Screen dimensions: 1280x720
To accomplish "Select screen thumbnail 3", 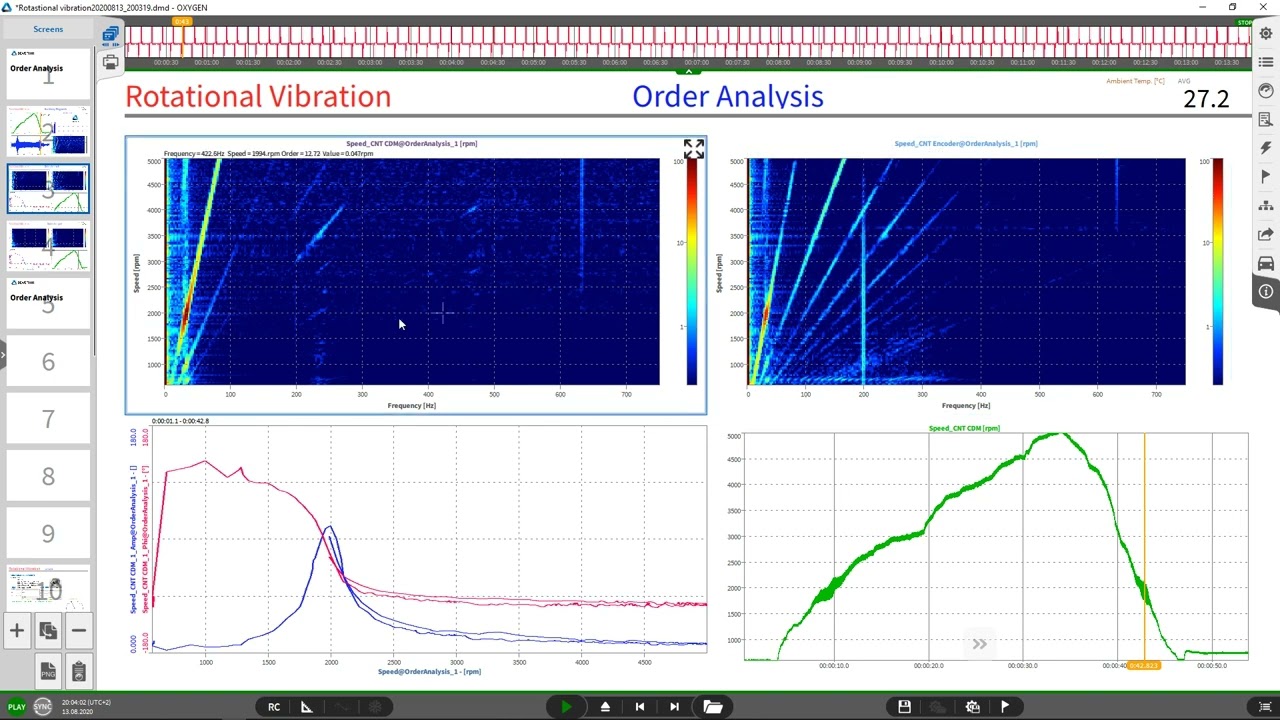I will click(48, 189).
